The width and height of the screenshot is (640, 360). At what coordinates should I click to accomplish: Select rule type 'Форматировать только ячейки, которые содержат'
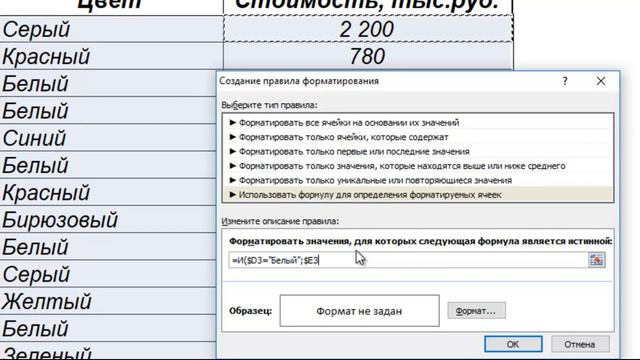(x=418, y=137)
